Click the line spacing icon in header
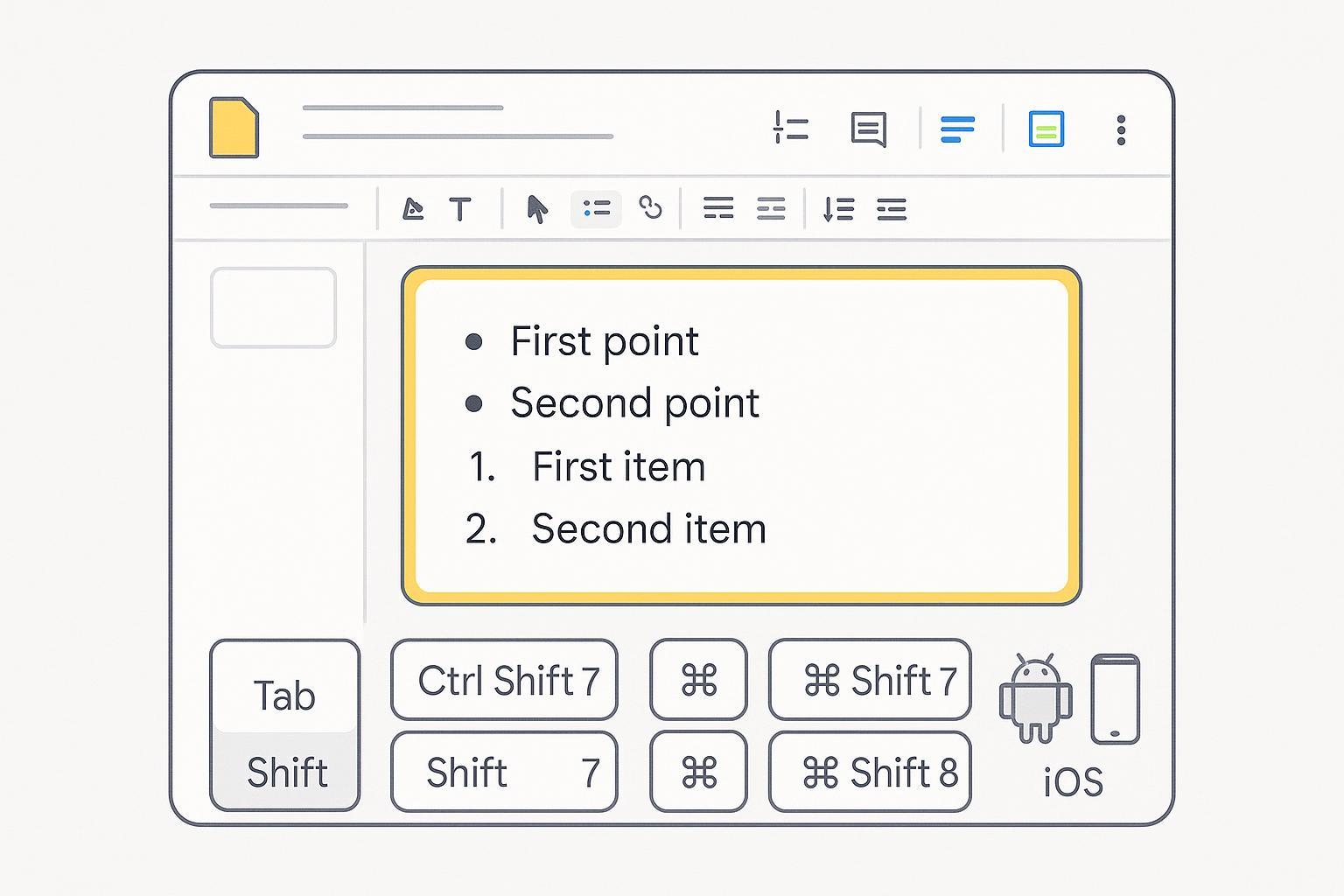 [x=790, y=128]
